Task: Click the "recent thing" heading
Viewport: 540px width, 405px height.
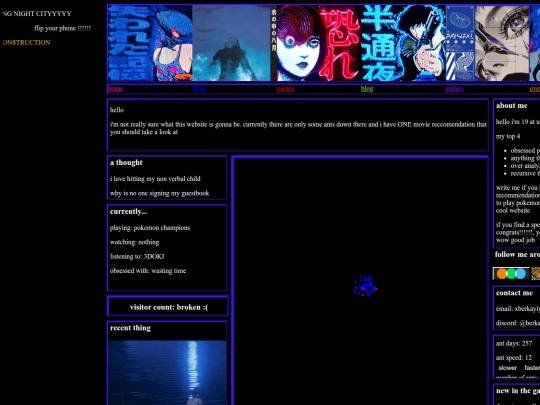Action: pos(130,328)
